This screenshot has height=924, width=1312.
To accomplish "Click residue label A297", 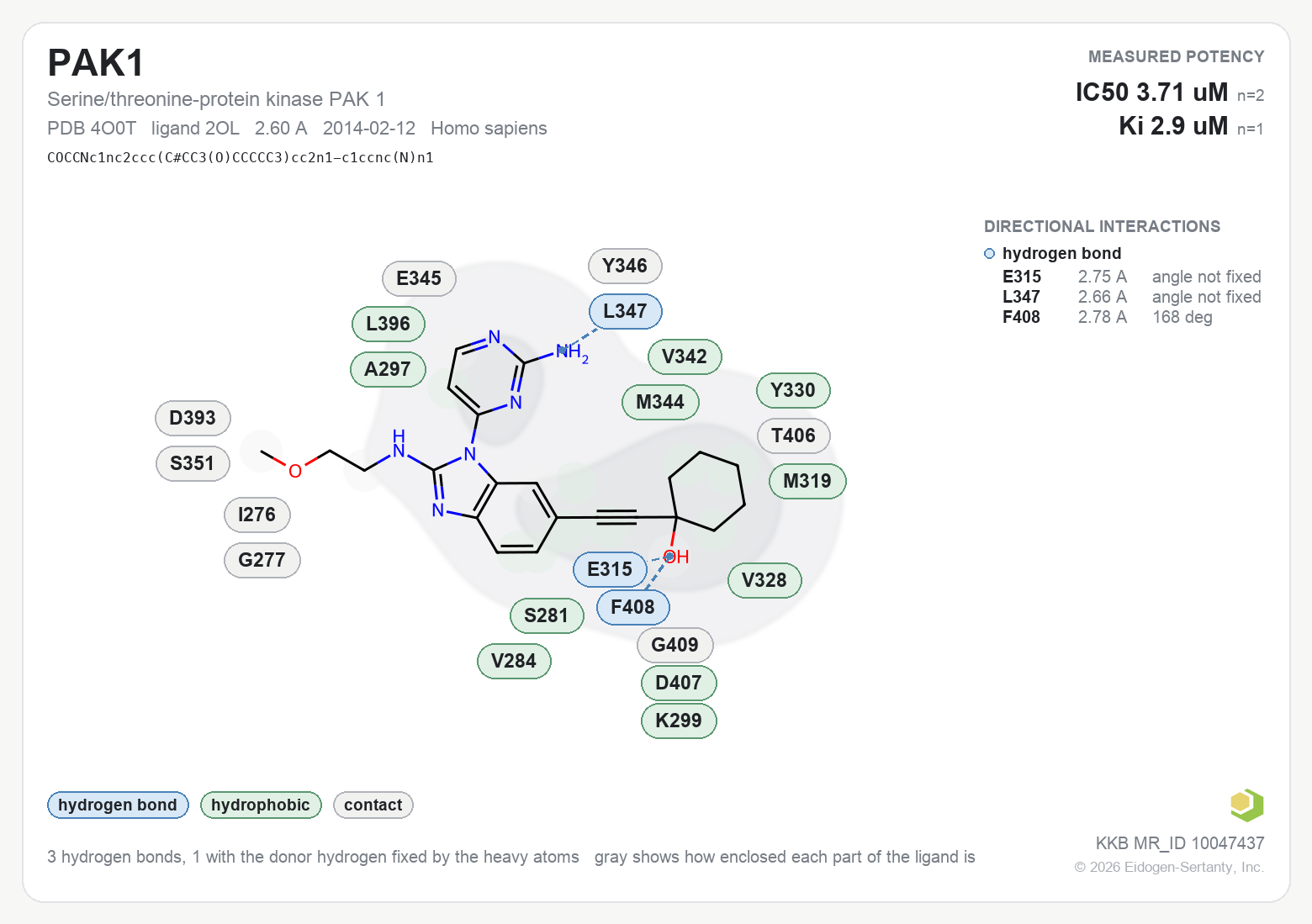I will coord(388,369).
